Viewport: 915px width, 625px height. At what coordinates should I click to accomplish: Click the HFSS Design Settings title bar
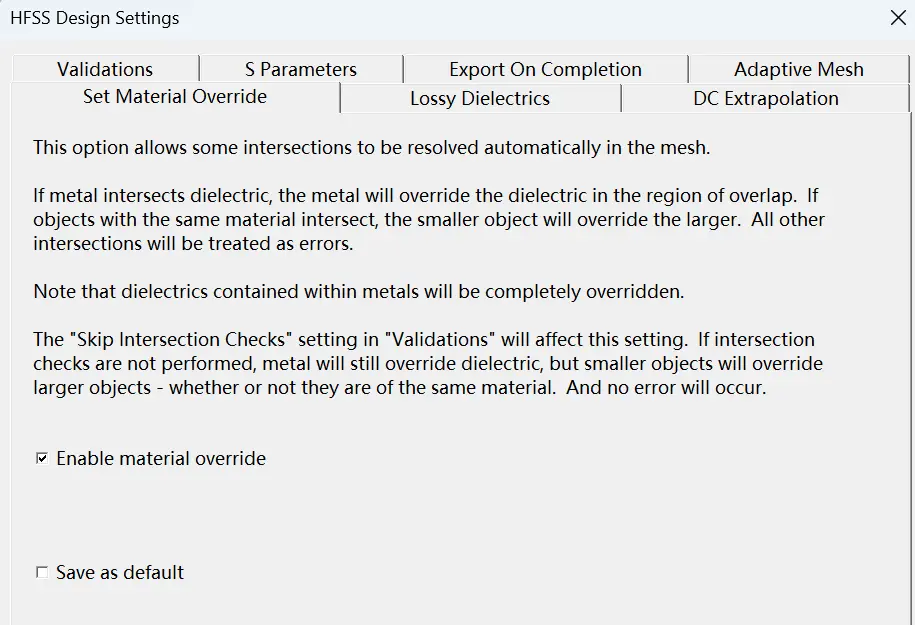coord(443,18)
